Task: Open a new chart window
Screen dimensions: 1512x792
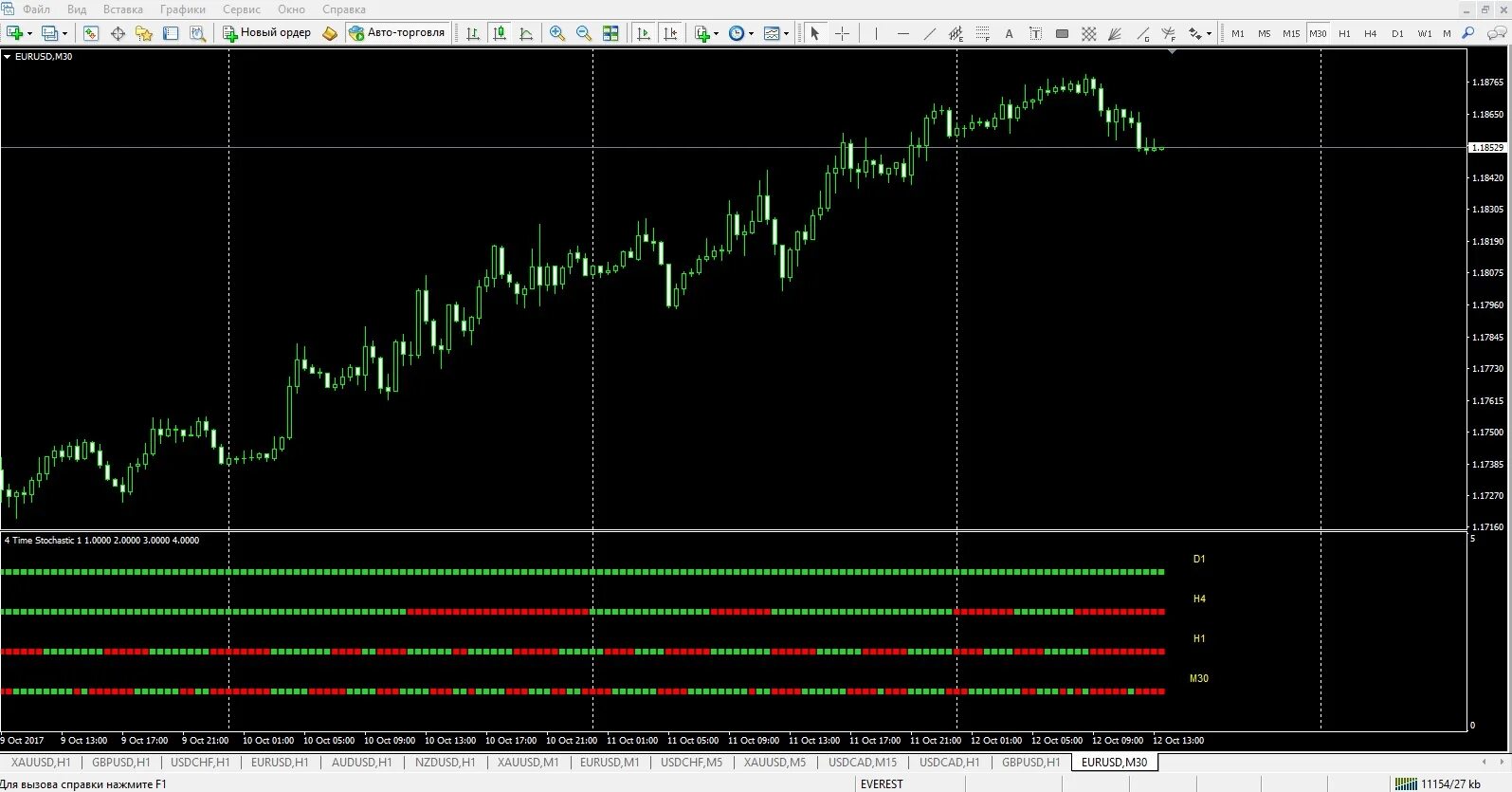Action: 15,33
